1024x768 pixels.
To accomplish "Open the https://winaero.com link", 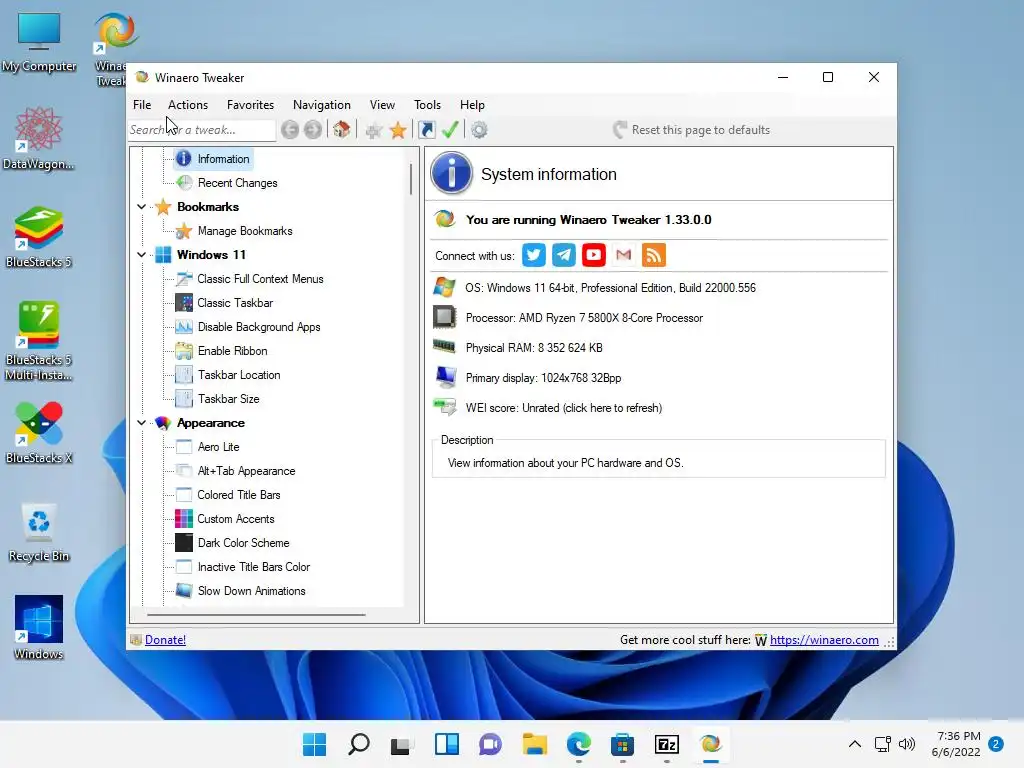I will [x=824, y=640].
